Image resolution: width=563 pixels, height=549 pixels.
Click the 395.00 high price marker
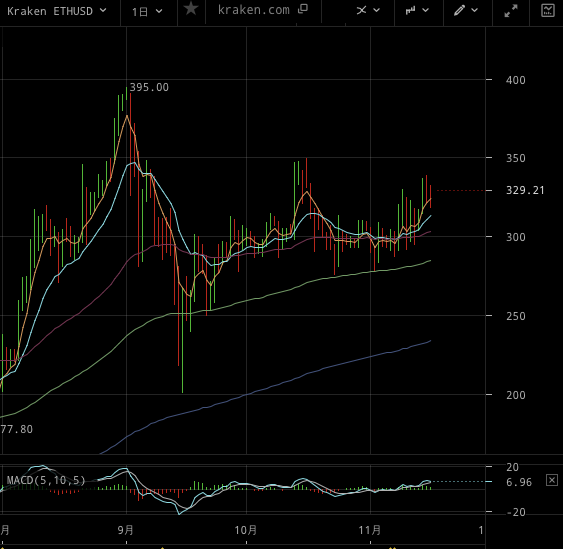point(149,87)
